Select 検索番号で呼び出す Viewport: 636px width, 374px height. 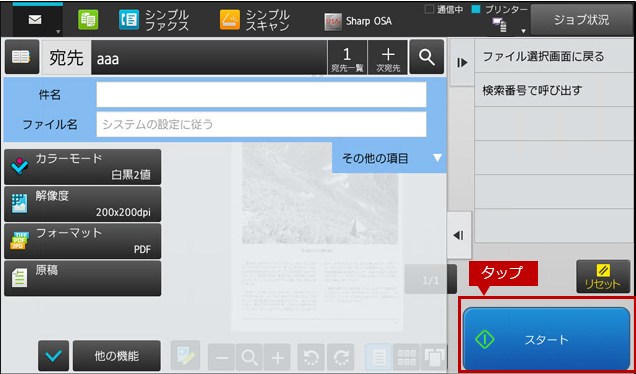coord(554,90)
